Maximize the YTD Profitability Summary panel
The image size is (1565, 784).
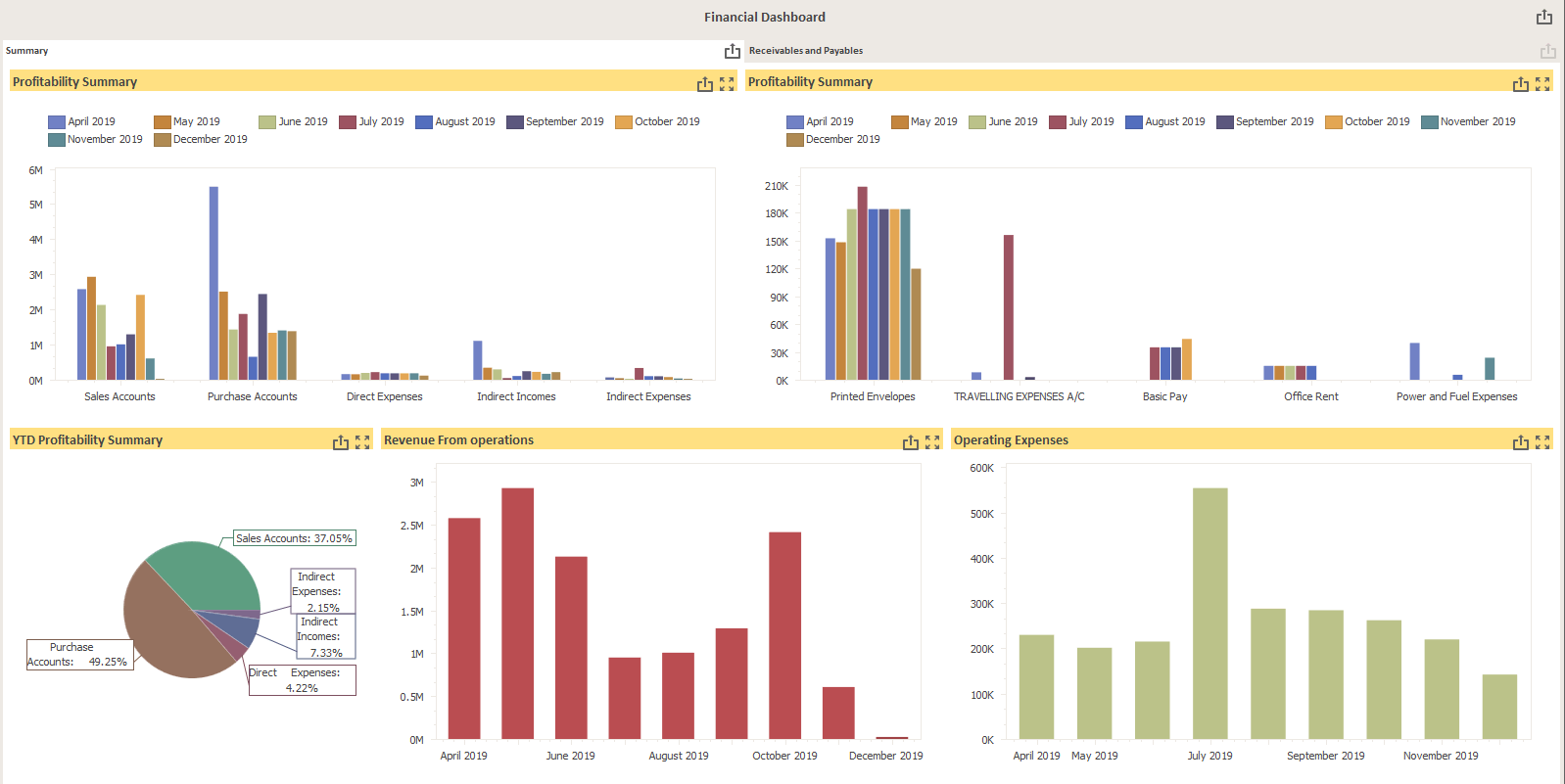(x=362, y=442)
